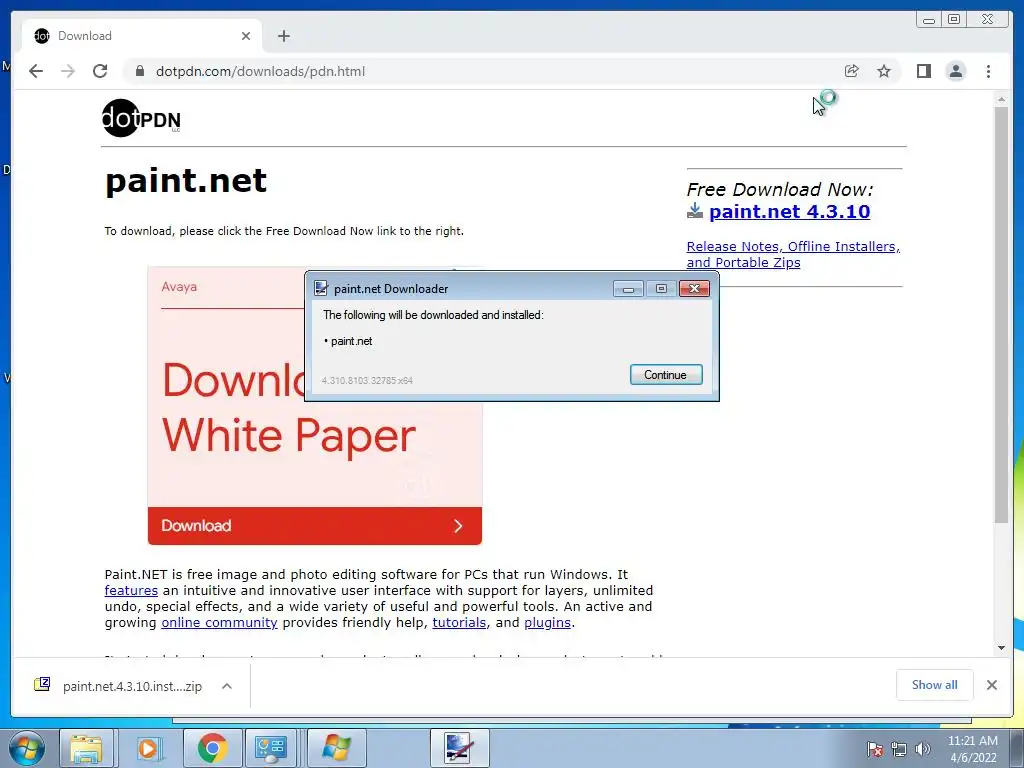Click Show all downloads
The height and width of the screenshot is (768, 1024).
pyautogui.click(x=935, y=684)
